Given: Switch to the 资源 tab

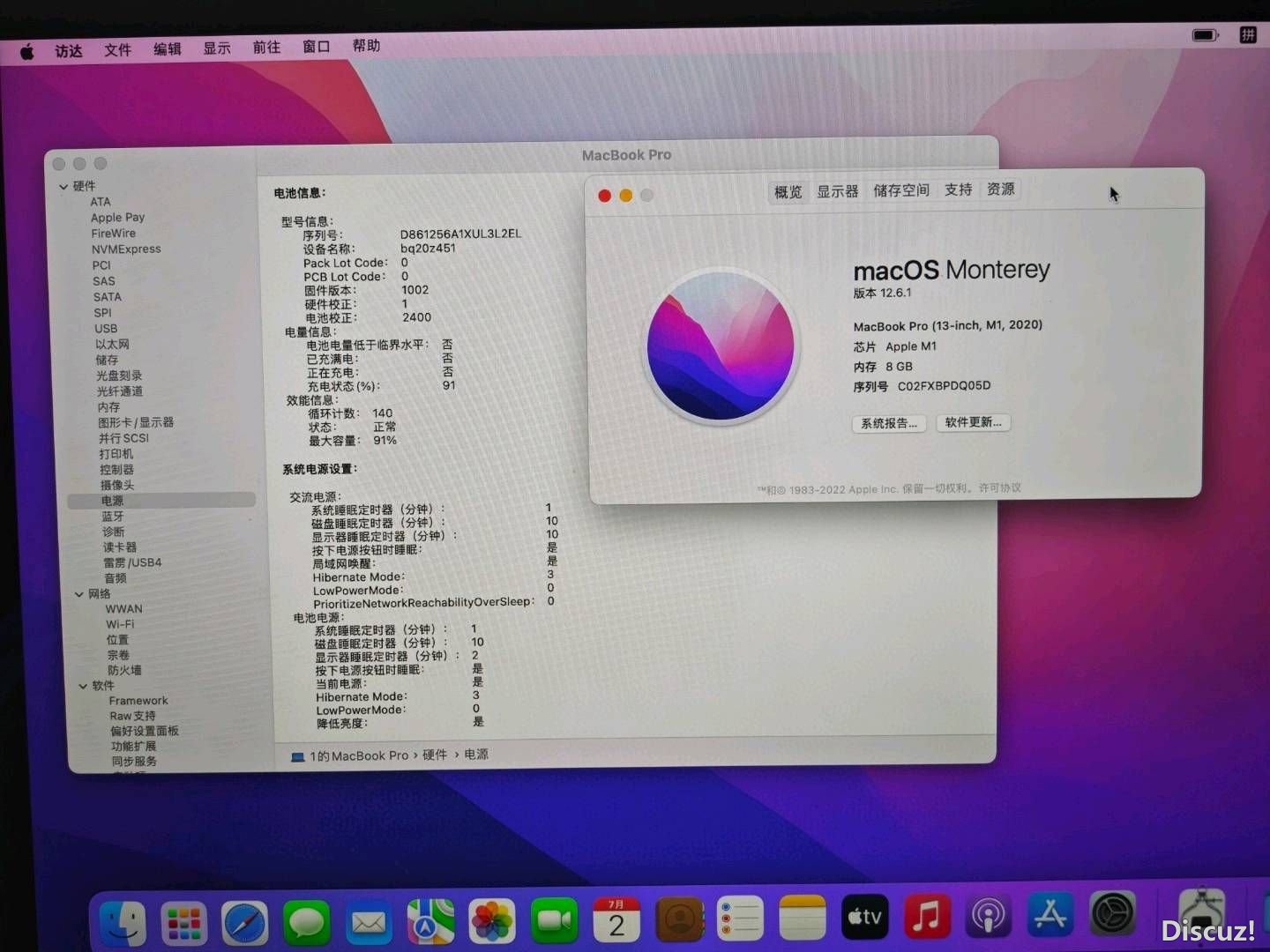Looking at the screenshot, I should pos(1000,189).
